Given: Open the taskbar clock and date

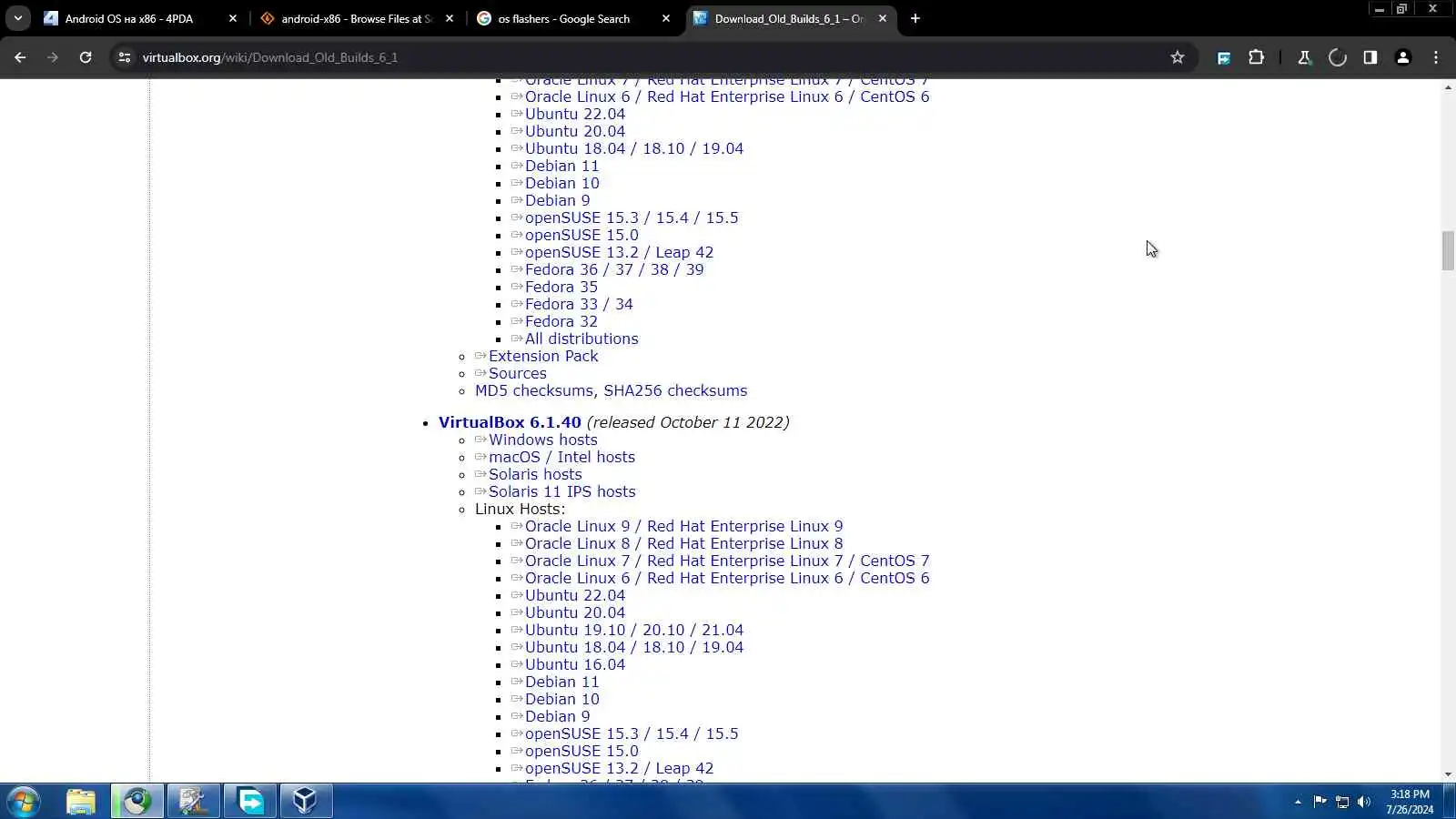Looking at the screenshot, I should click(1410, 802).
